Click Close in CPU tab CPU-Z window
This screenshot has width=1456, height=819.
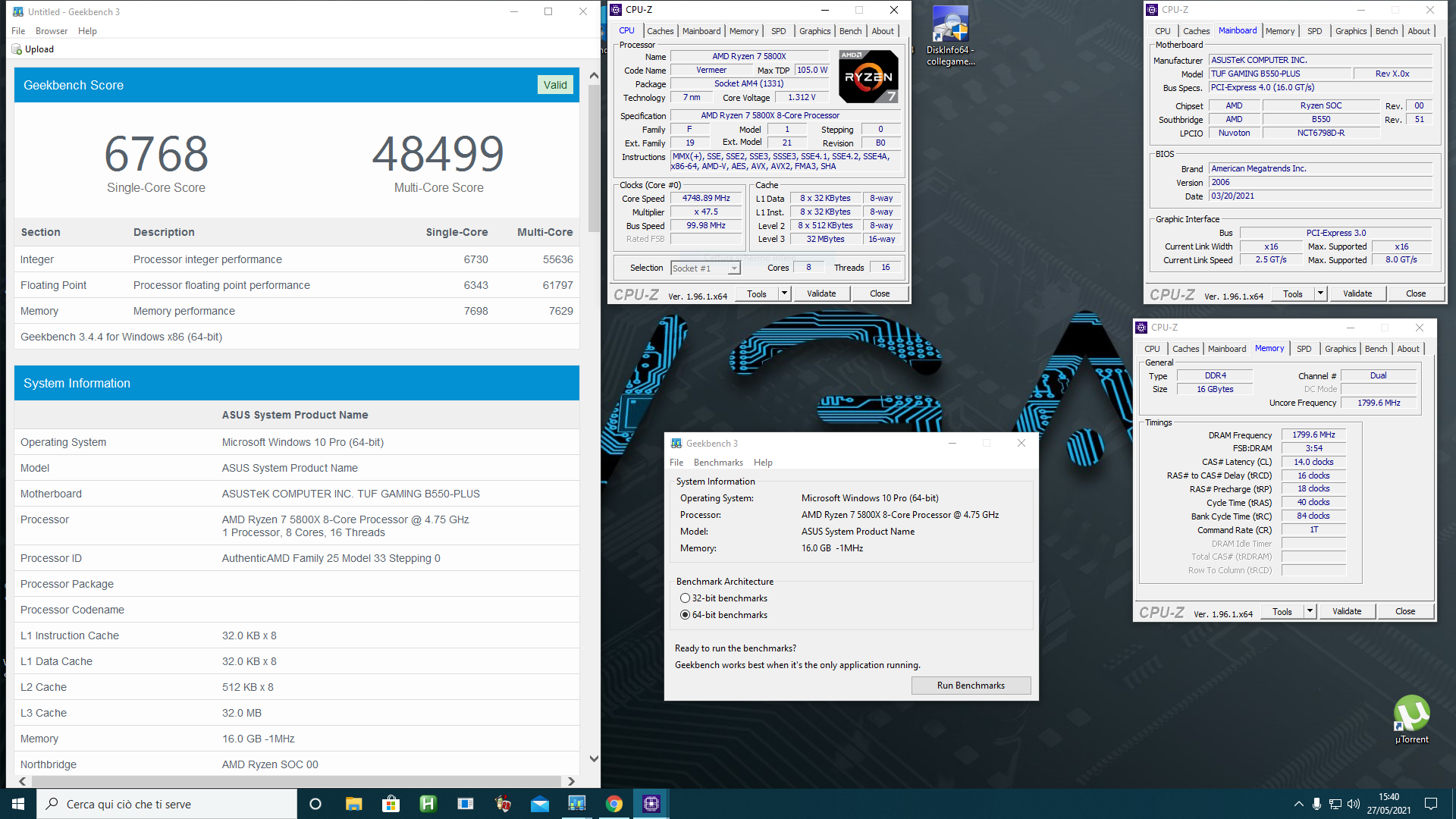tap(880, 293)
